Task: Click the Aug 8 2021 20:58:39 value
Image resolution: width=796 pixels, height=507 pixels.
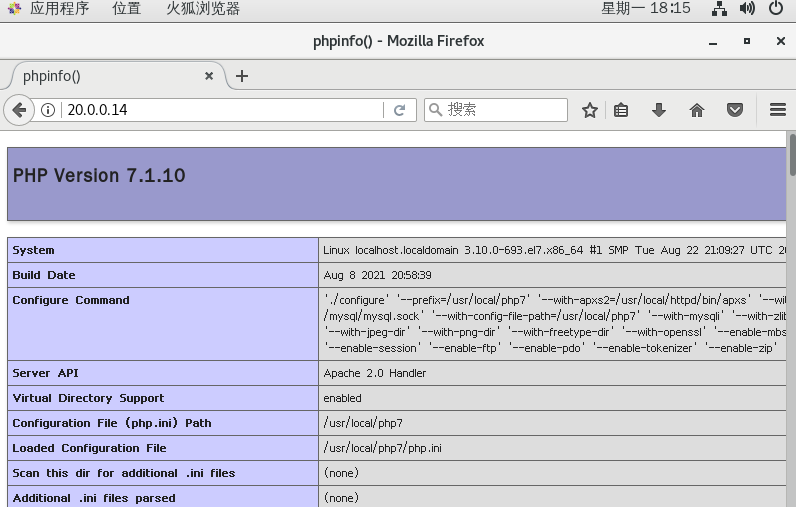Action: point(377,275)
